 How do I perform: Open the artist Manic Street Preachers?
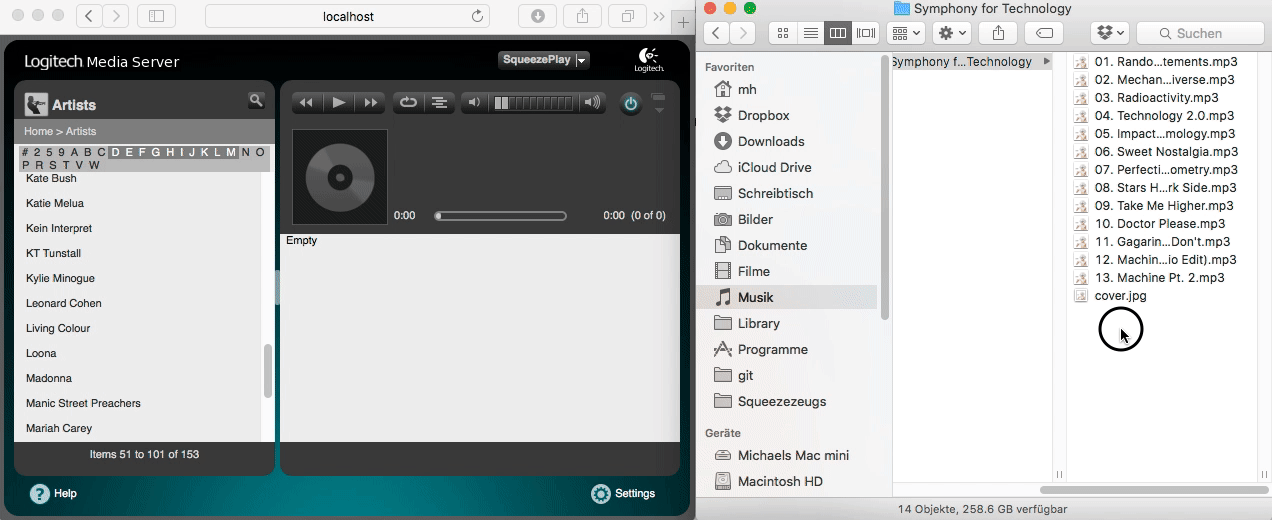click(83, 403)
